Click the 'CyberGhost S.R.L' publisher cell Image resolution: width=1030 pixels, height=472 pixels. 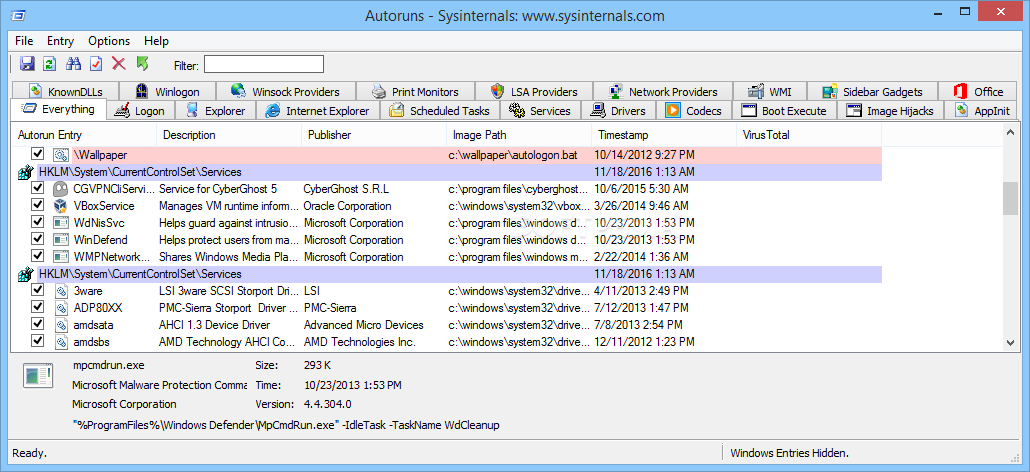click(346, 189)
